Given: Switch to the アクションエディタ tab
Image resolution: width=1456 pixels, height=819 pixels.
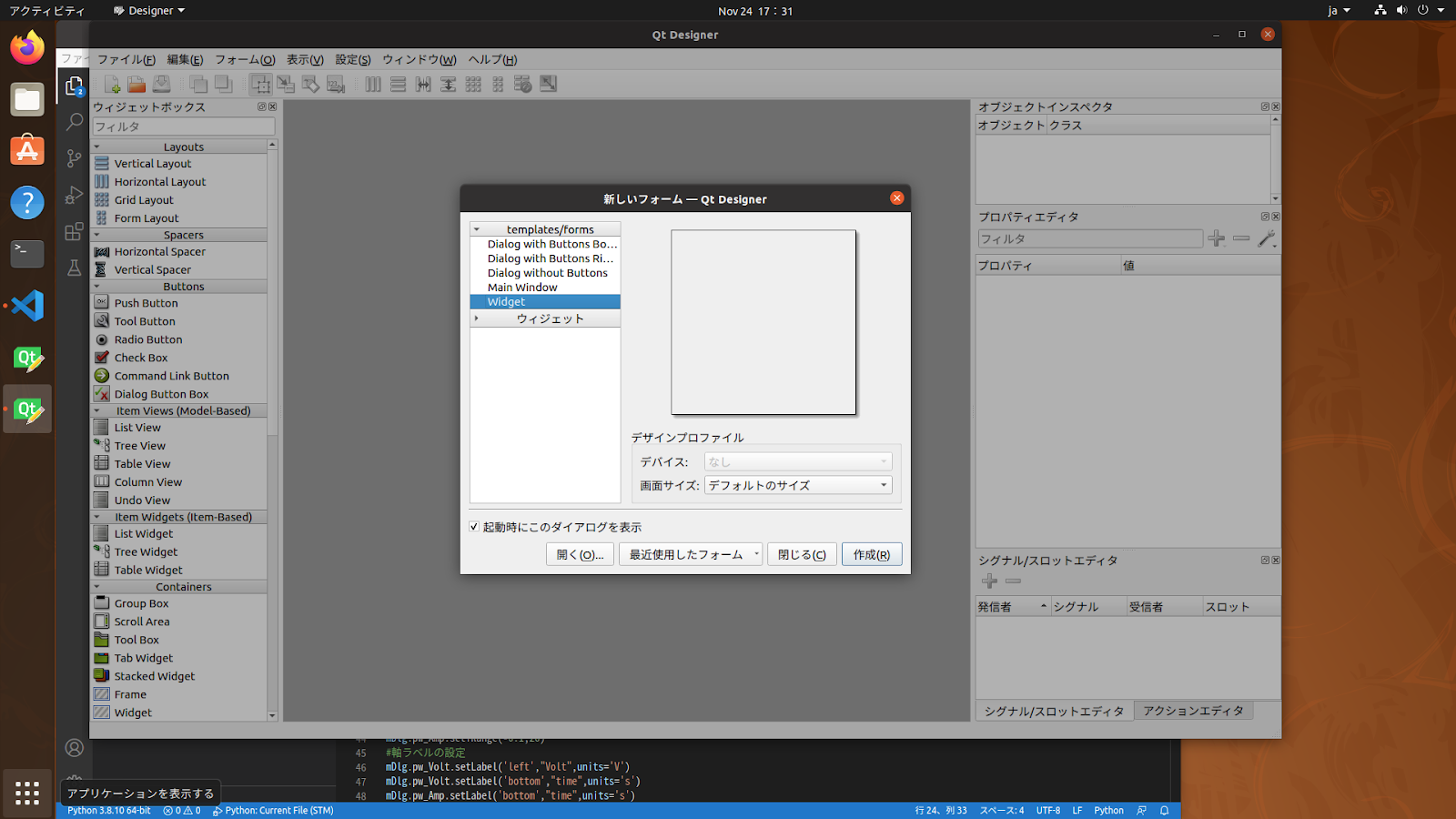Looking at the screenshot, I should [1193, 711].
